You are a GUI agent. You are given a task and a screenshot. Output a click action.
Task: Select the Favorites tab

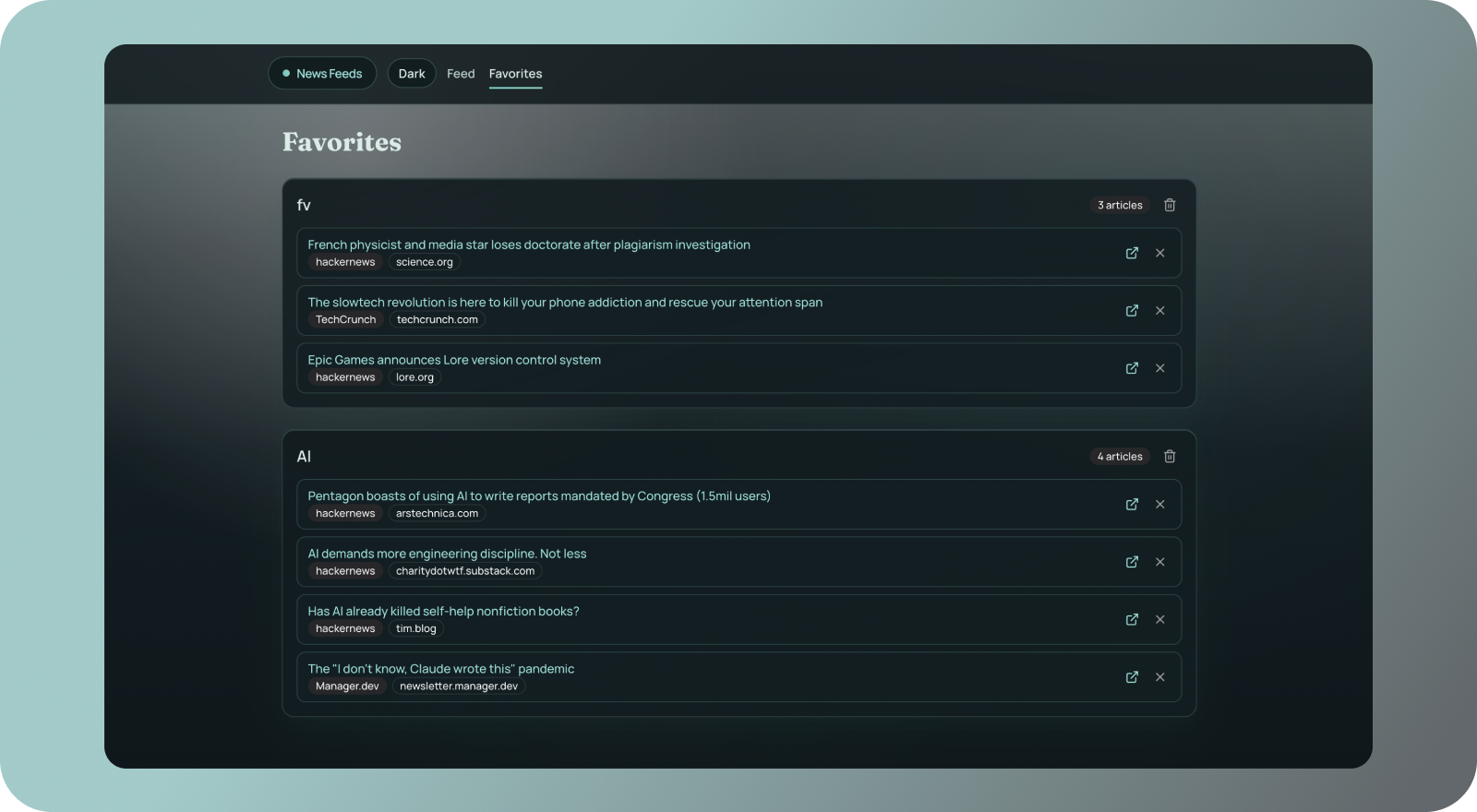pyautogui.click(x=515, y=74)
